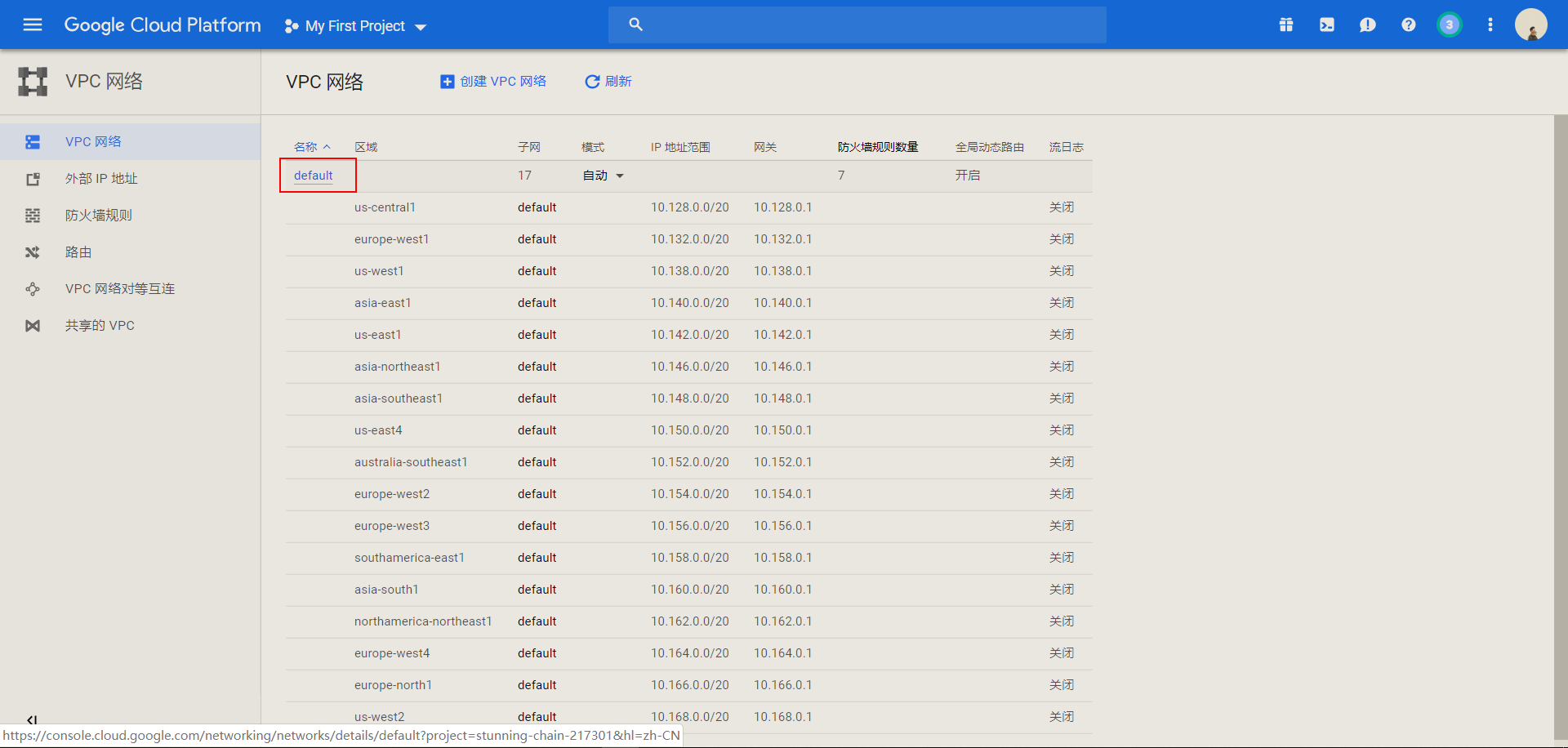Click 关闭 flow log for europe-west2
The width and height of the screenshot is (1568, 748).
pyautogui.click(x=1062, y=494)
